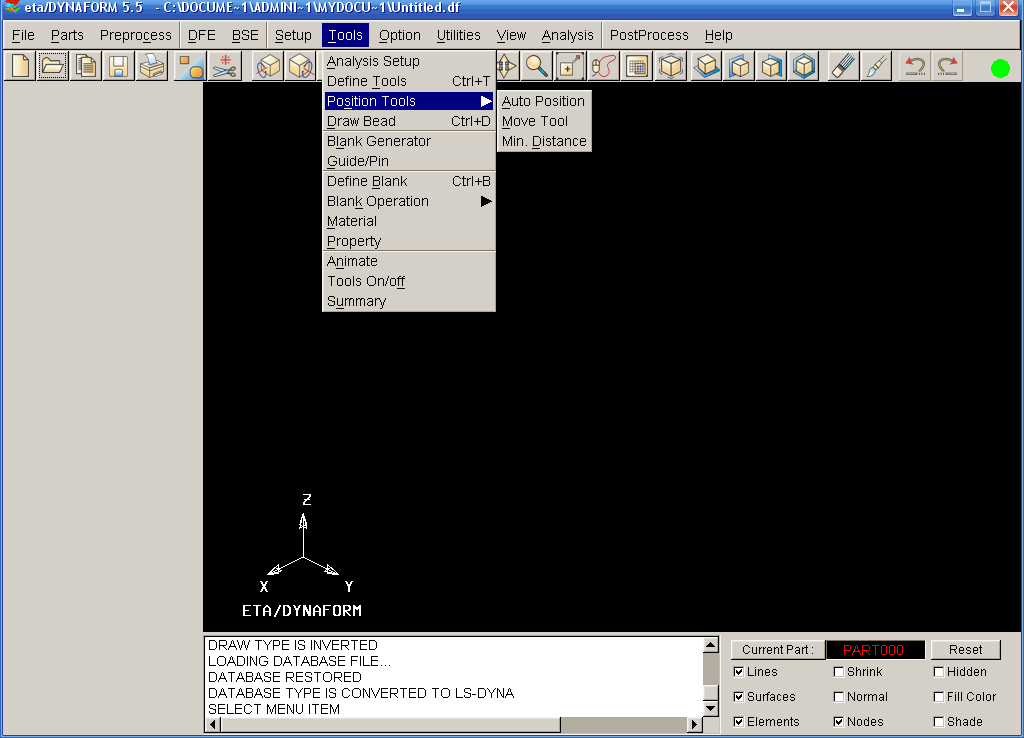This screenshot has width=1024, height=738.
Task: Click the magnifying glass zoom icon
Action: tap(537, 67)
